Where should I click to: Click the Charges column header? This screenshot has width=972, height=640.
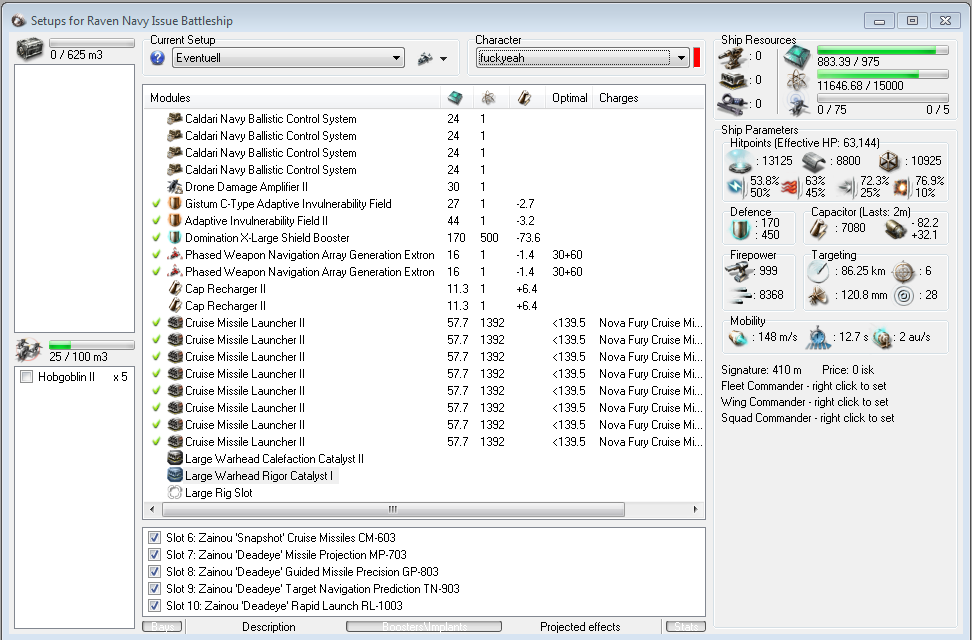(x=648, y=97)
